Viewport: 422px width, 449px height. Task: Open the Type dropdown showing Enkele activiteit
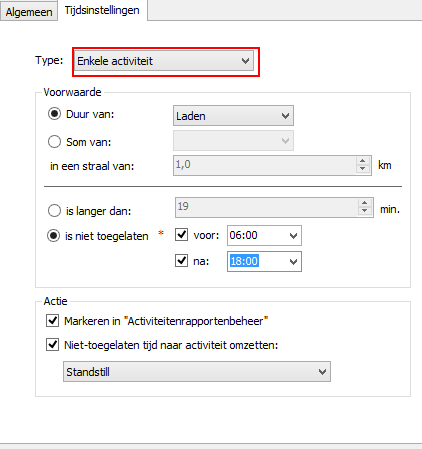click(164, 61)
